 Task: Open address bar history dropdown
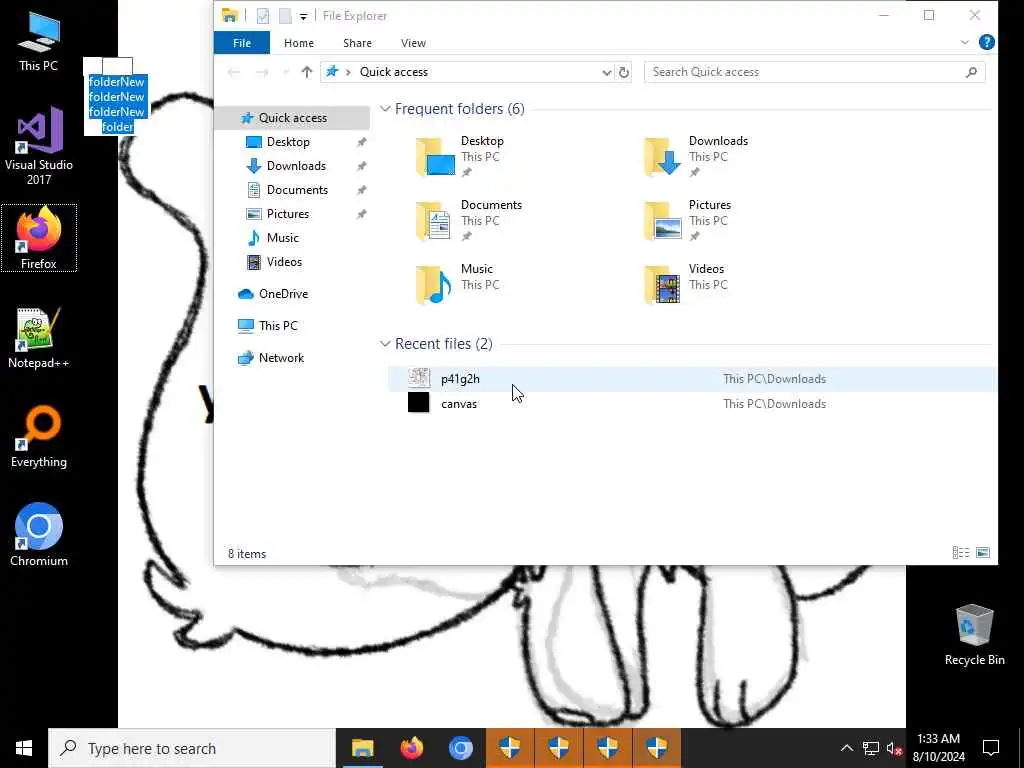click(x=606, y=72)
